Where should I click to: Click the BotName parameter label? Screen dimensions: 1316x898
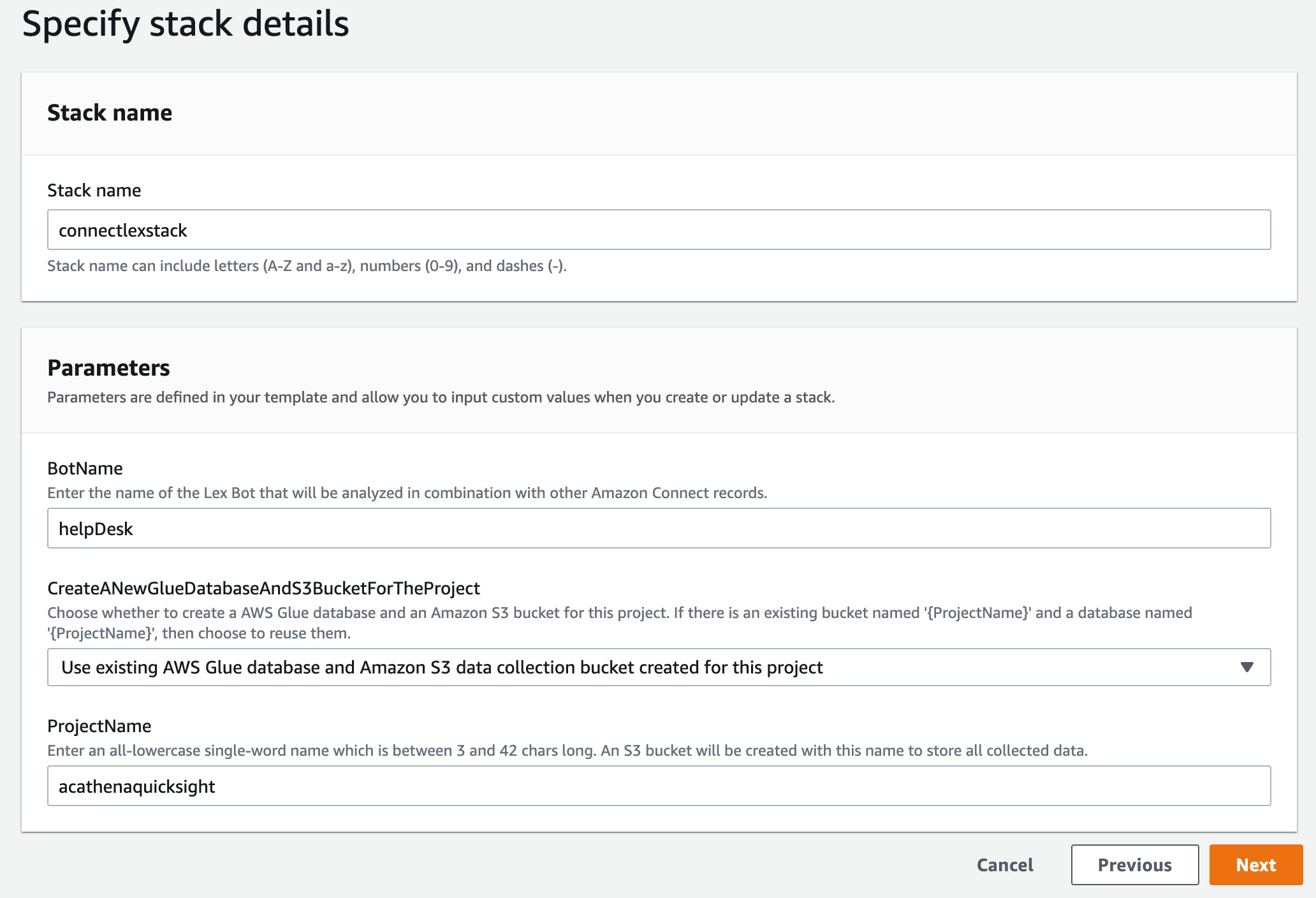pyautogui.click(x=85, y=468)
